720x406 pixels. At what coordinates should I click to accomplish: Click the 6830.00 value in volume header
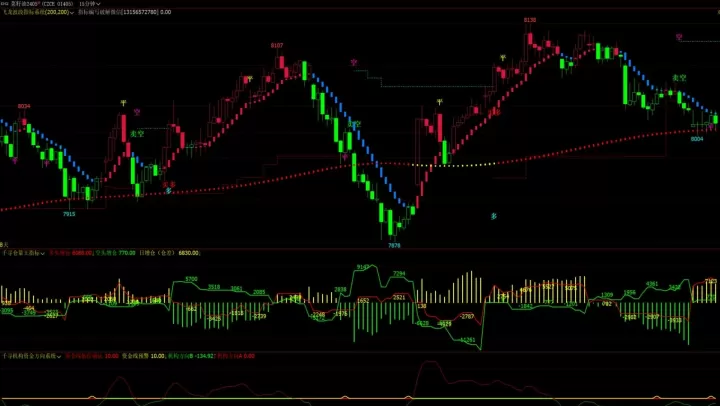point(188,253)
